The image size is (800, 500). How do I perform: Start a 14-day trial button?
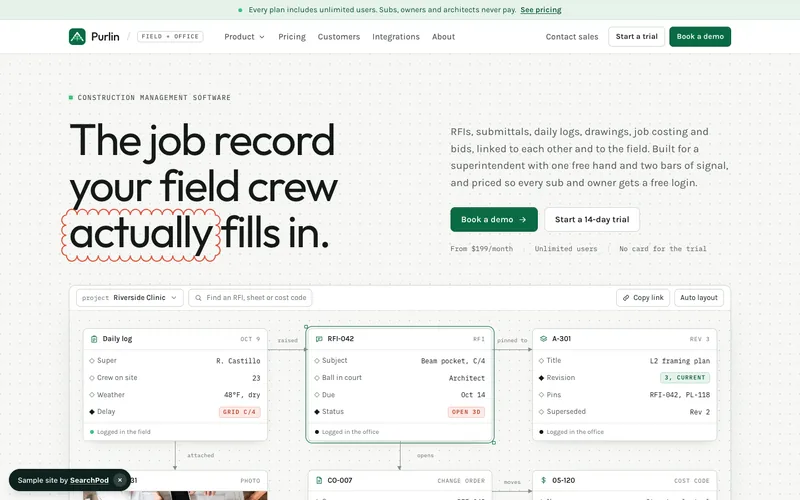[x=592, y=220]
